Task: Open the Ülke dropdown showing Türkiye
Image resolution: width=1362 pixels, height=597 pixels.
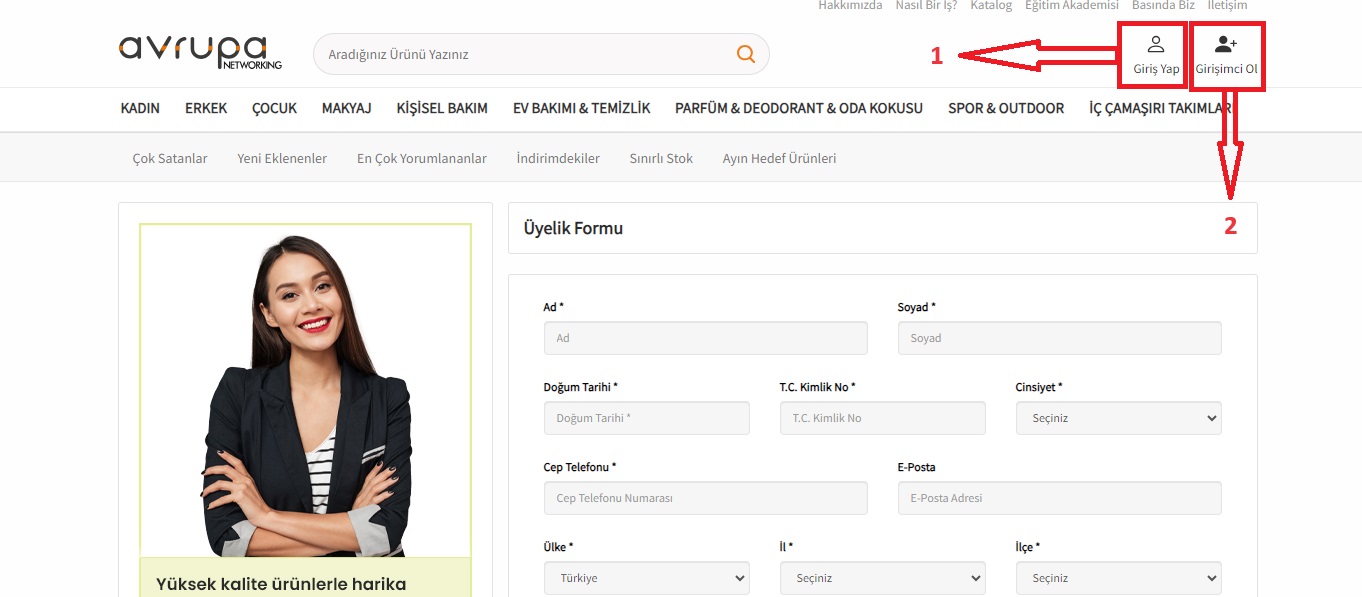Action: tap(646, 577)
